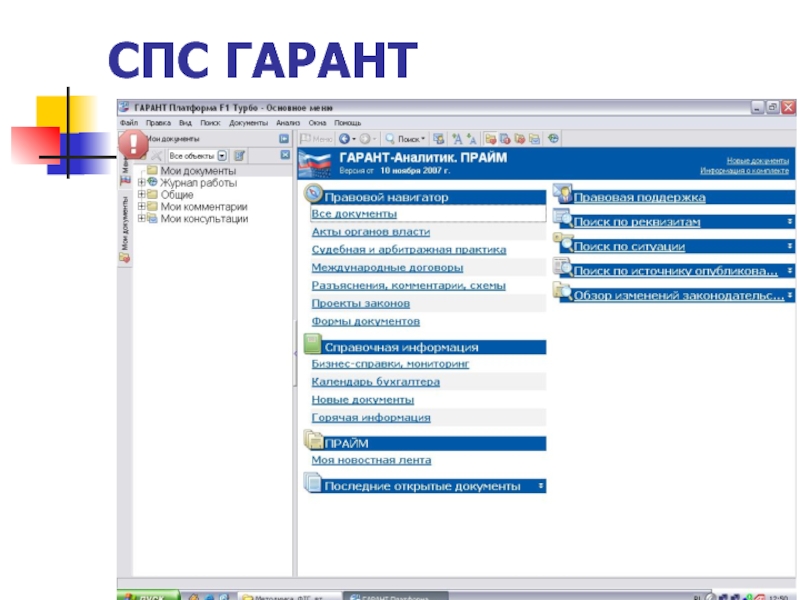Open the Анализ menu

click(x=288, y=123)
